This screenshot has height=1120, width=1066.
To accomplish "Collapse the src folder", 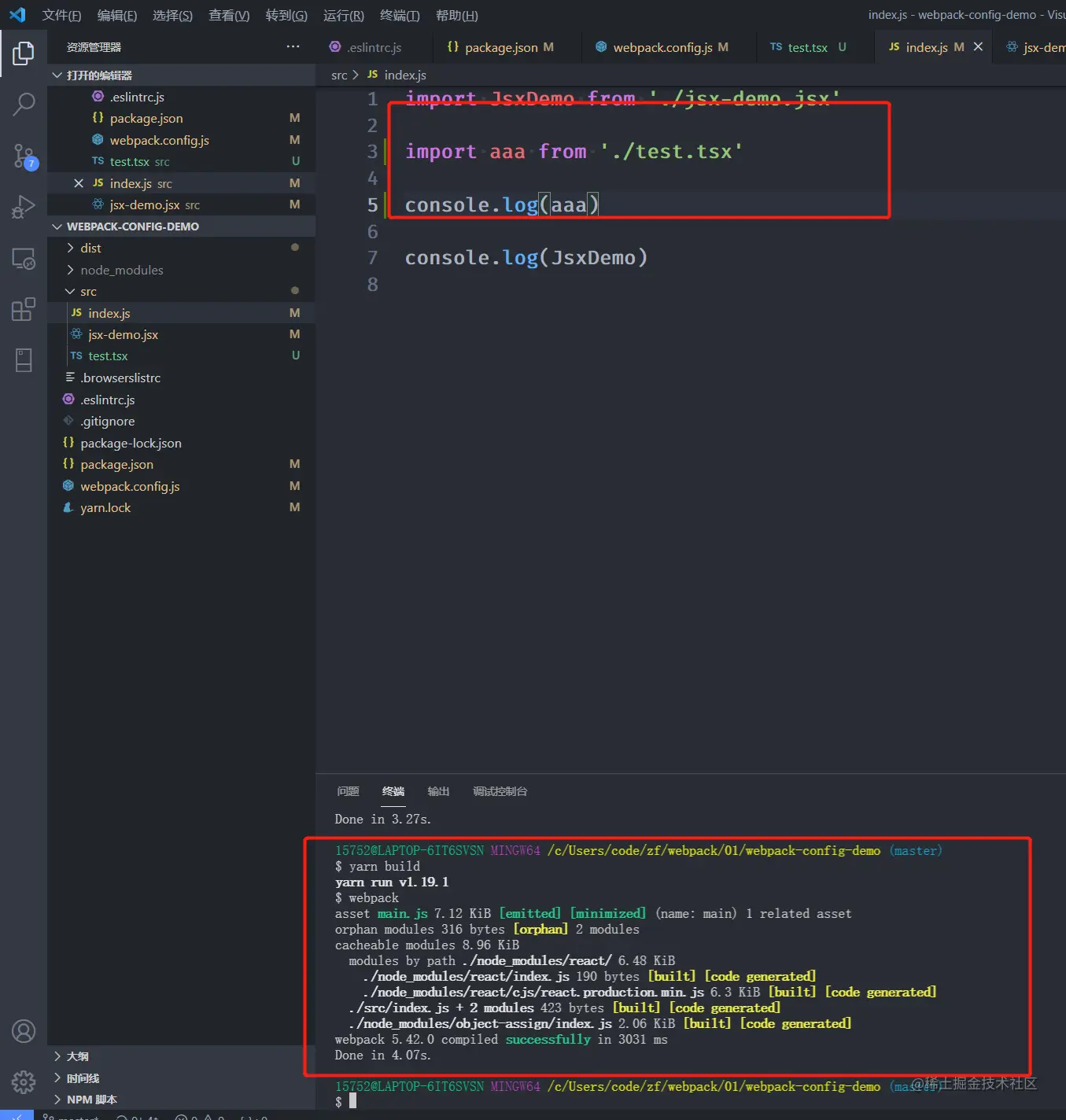I will (x=181, y=291).
